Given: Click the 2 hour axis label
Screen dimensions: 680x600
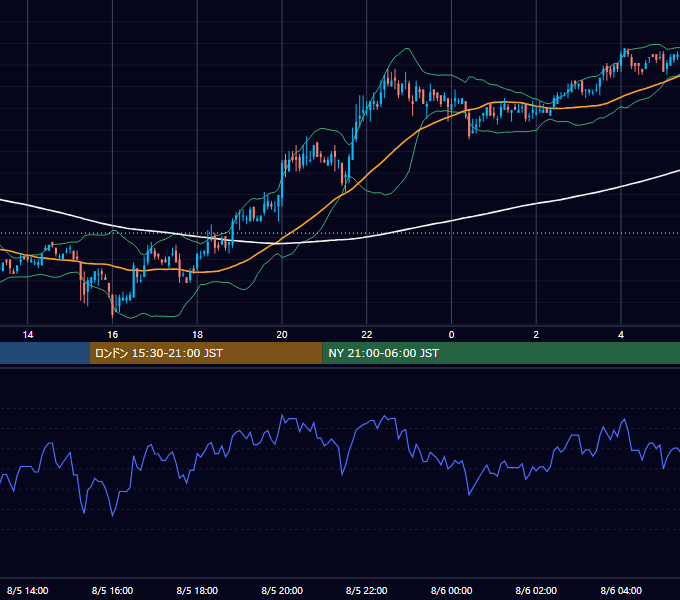Looking at the screenshot, I should pos(536,335).
